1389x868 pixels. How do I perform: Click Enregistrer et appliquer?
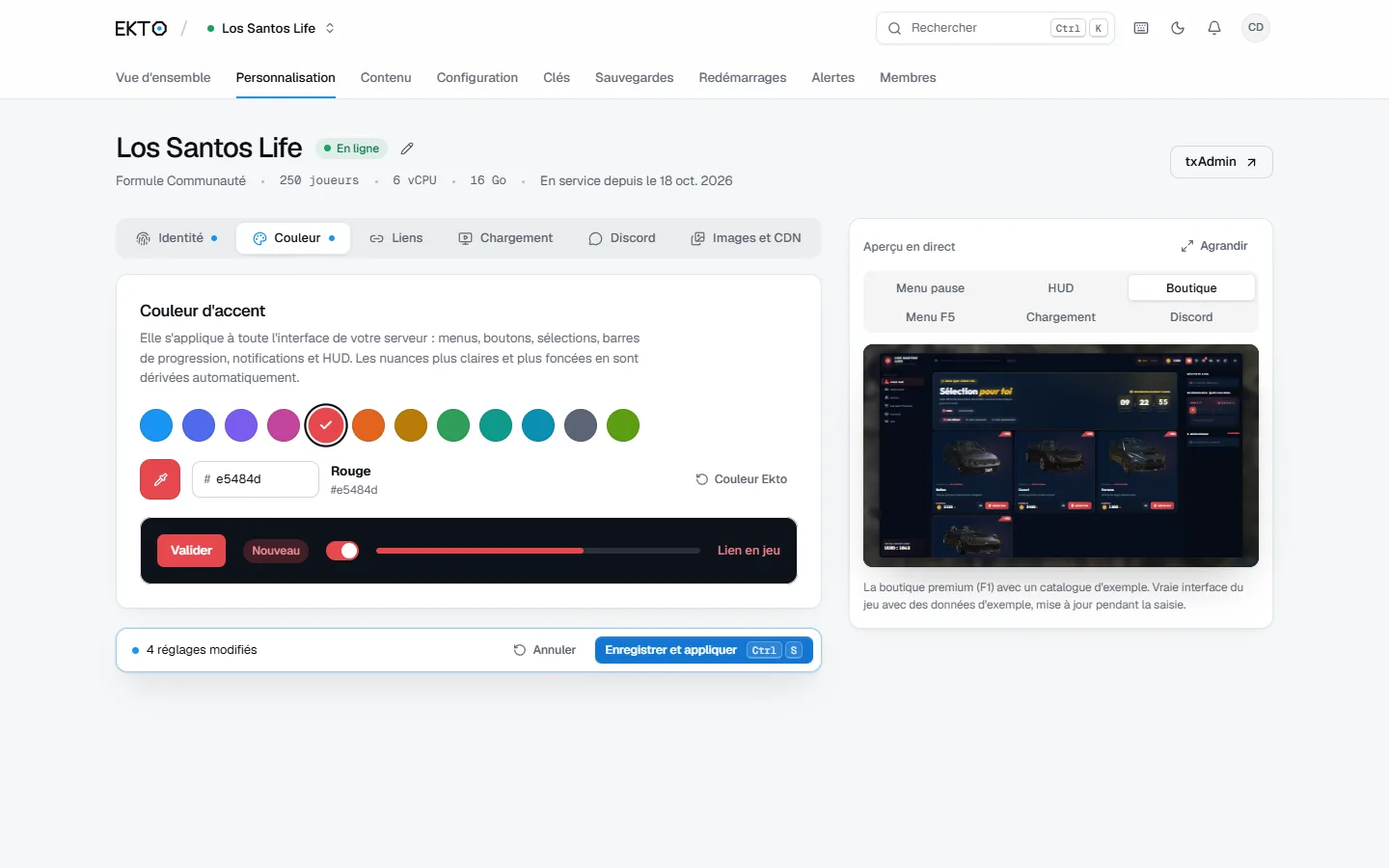pos(704,650)
